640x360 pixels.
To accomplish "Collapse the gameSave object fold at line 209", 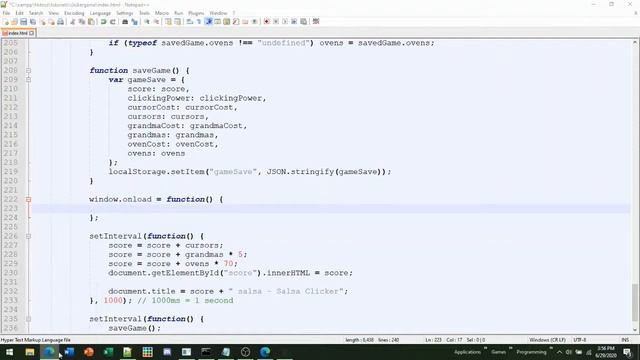I will click(x=28, y=80).
